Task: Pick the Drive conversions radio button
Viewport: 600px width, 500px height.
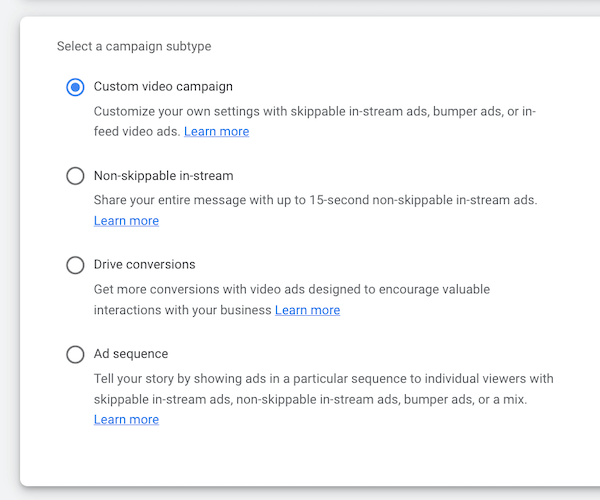Action: point(75,265)
